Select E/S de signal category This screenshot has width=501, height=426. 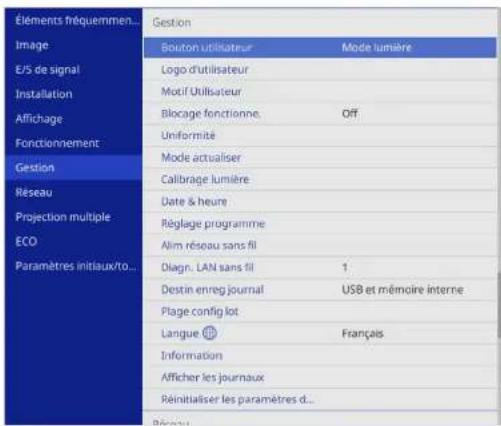(x=48, y=70)
